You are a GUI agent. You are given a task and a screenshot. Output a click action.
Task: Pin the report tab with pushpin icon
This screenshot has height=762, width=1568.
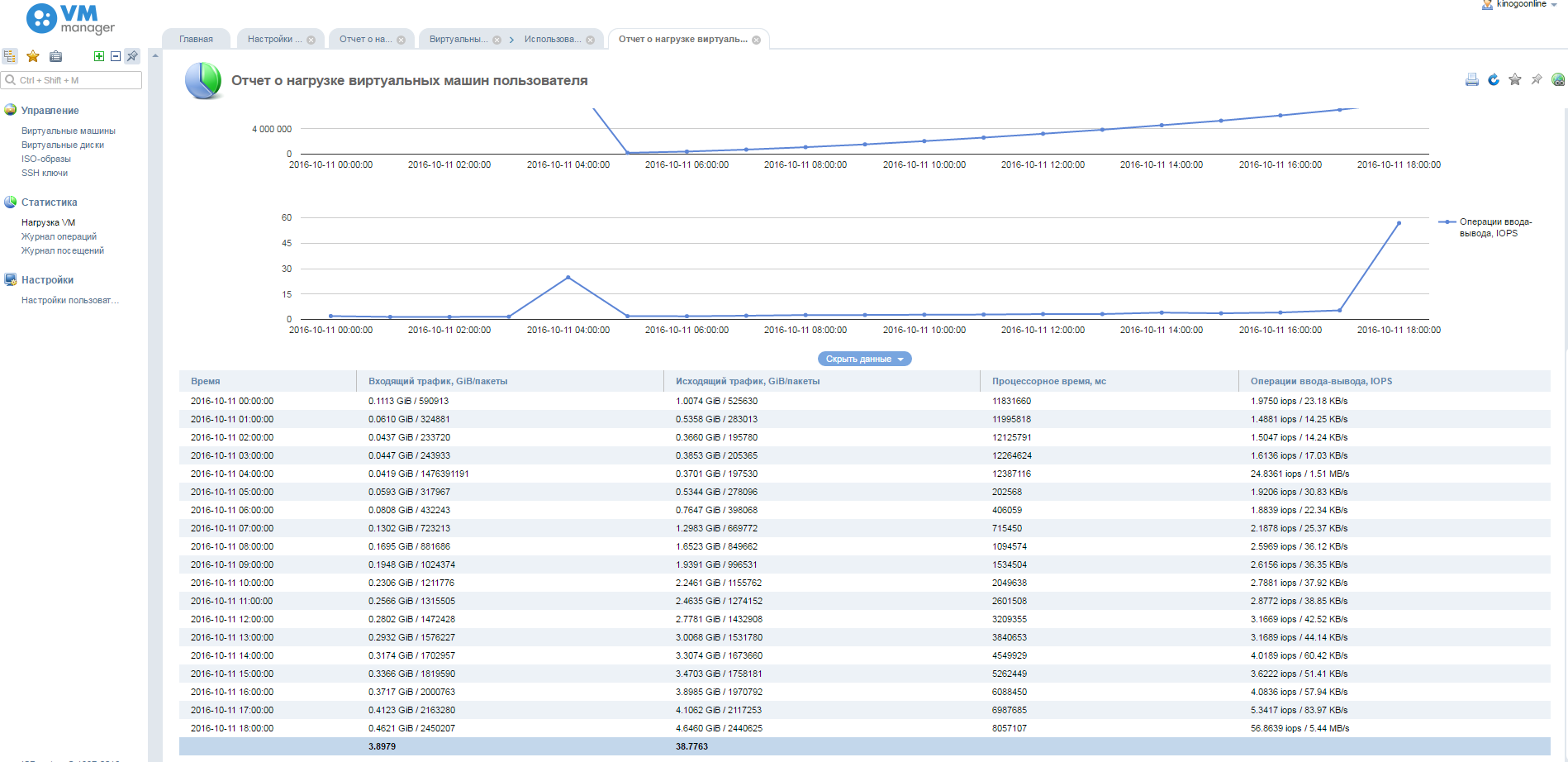point(1537,79)
